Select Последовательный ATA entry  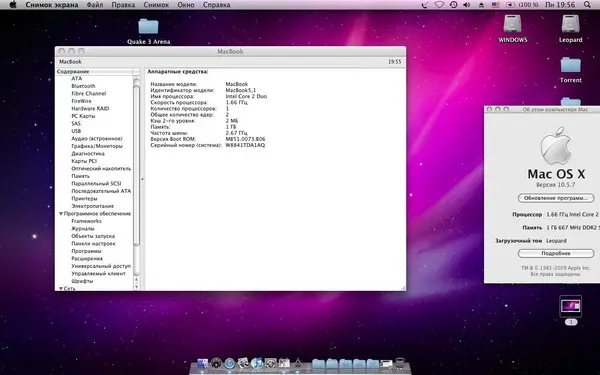pos(101,191)
